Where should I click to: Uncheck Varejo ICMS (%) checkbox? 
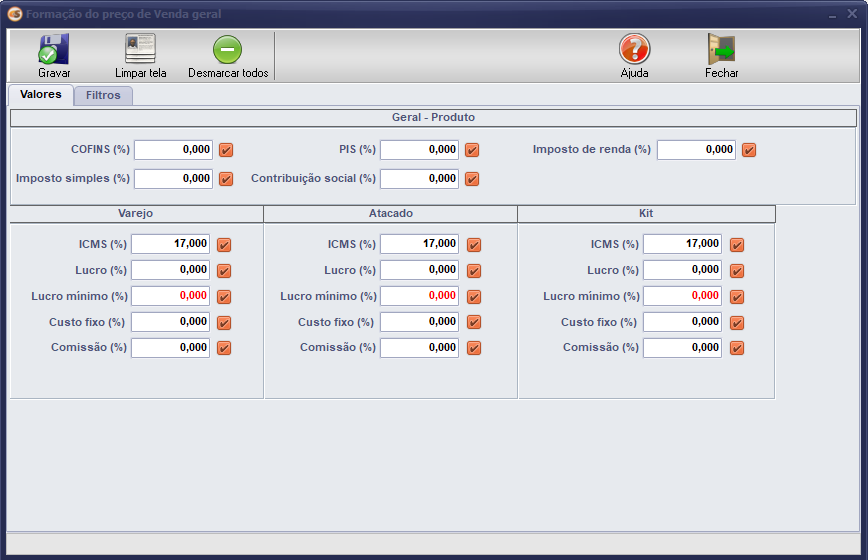coord(224,245)
